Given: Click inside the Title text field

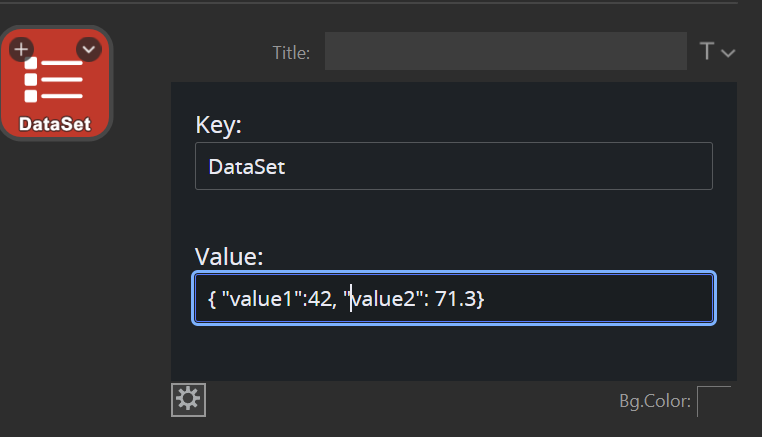Looking at the screenshot, I should (505, 52).
